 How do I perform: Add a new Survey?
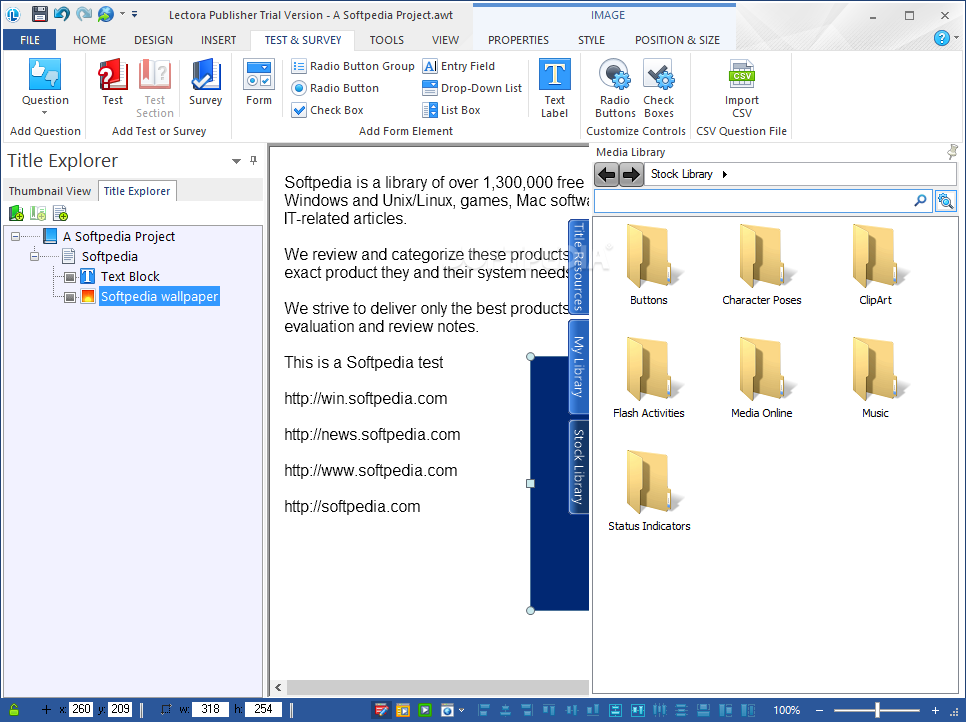tap(205, 82)
